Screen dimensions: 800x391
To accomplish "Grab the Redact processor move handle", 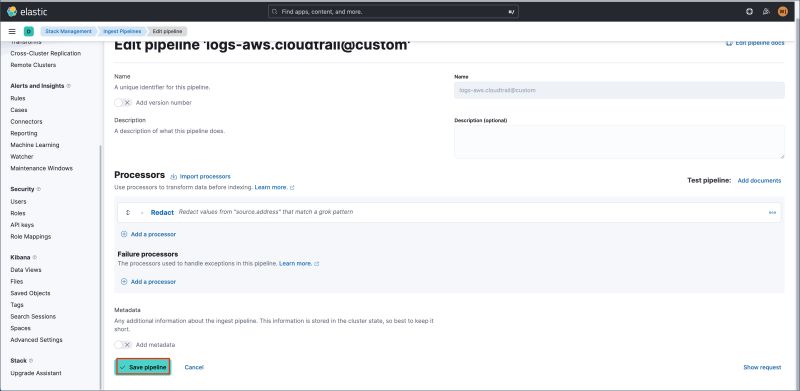I will coord(128,212).
